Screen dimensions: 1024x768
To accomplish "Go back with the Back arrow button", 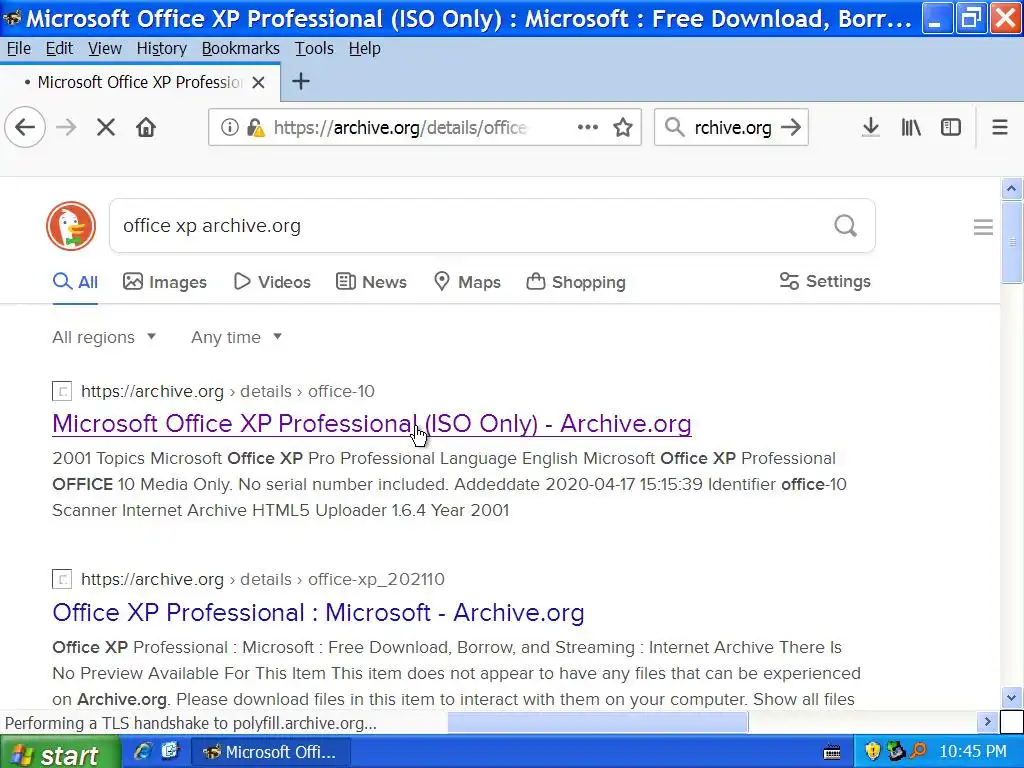I will (25, 127).
